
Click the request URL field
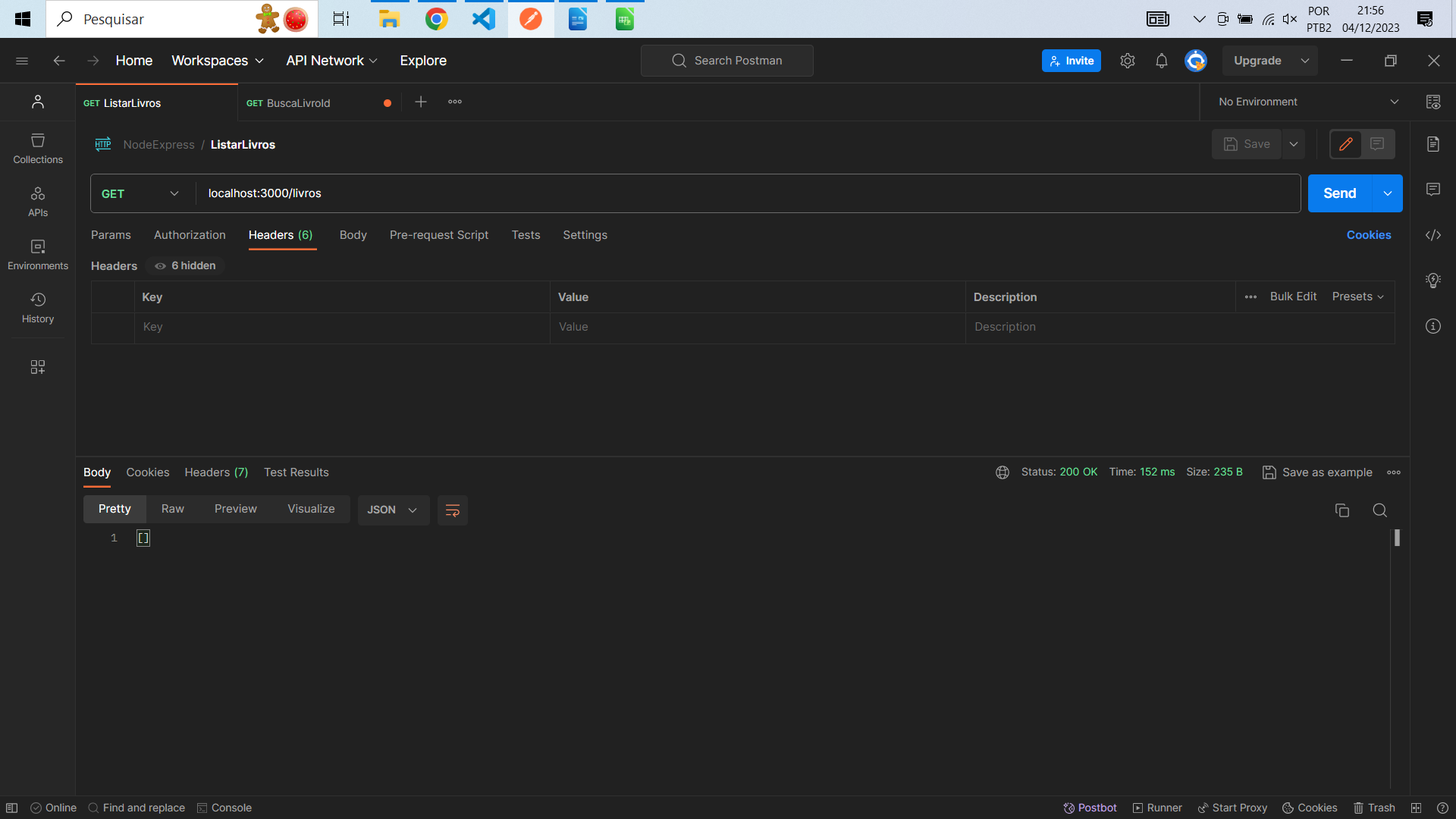pyautogui.click(x=748, y=193)
